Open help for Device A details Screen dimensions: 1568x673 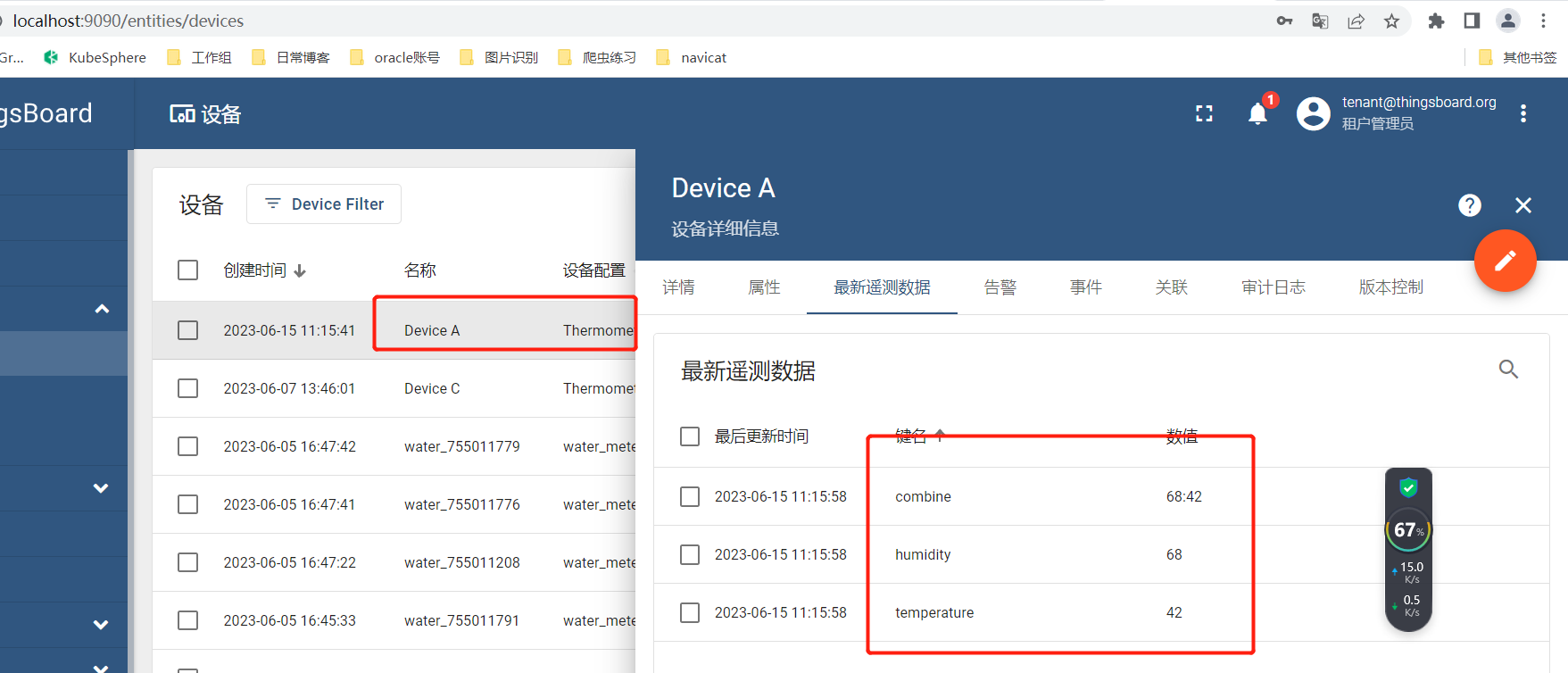tap(1470, 205)
